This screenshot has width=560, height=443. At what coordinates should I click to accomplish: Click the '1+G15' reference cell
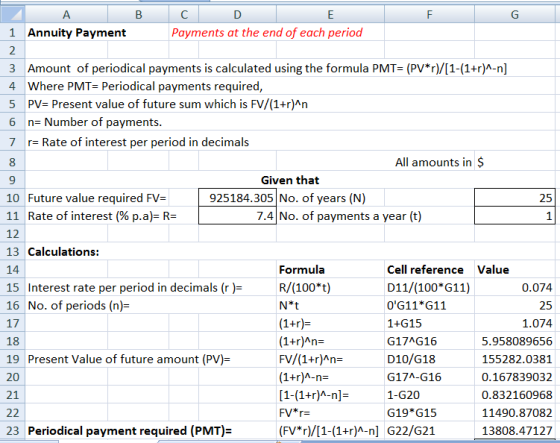coord(429,323)
